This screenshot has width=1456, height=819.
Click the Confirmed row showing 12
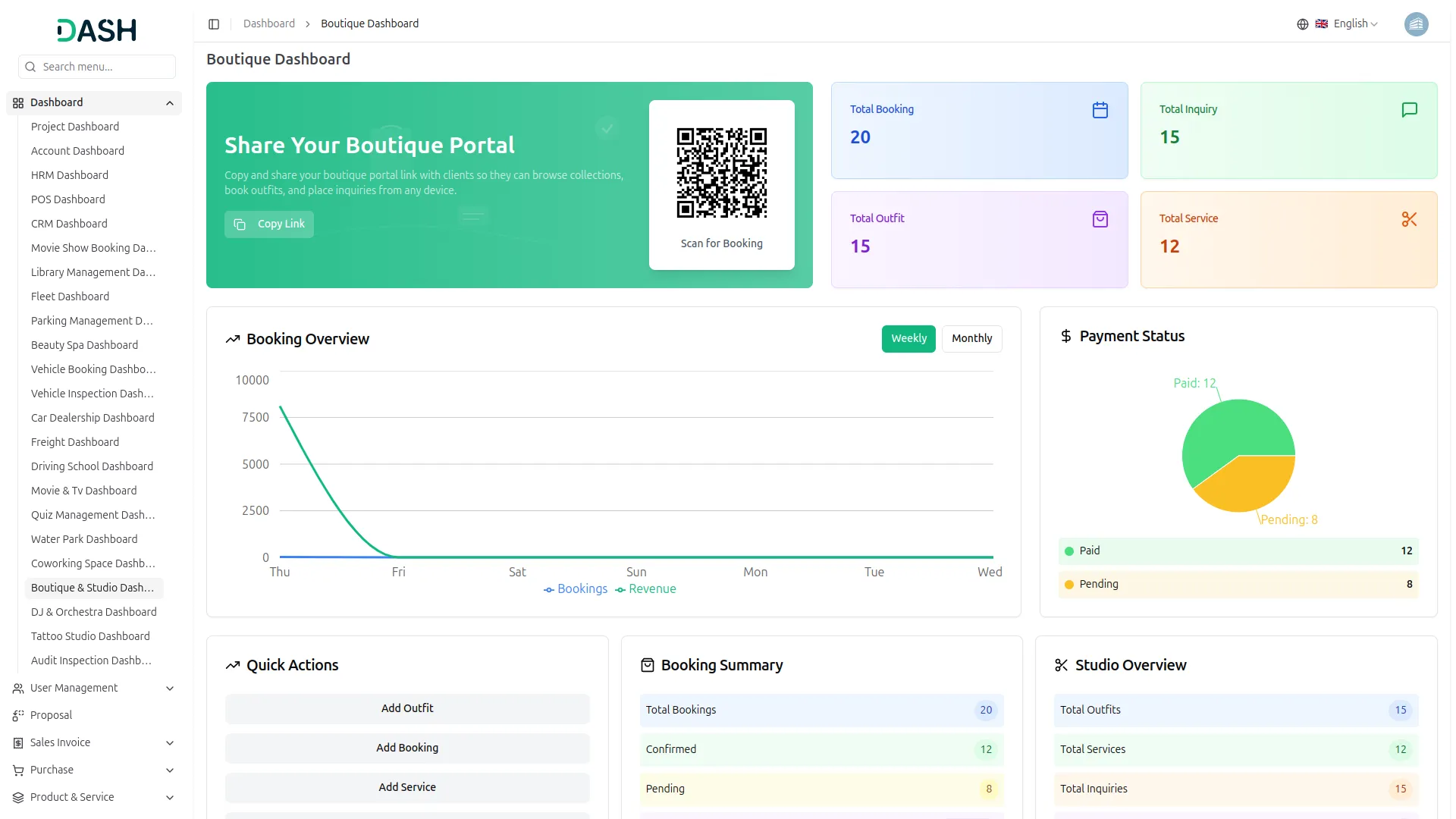tap(821, 749)
